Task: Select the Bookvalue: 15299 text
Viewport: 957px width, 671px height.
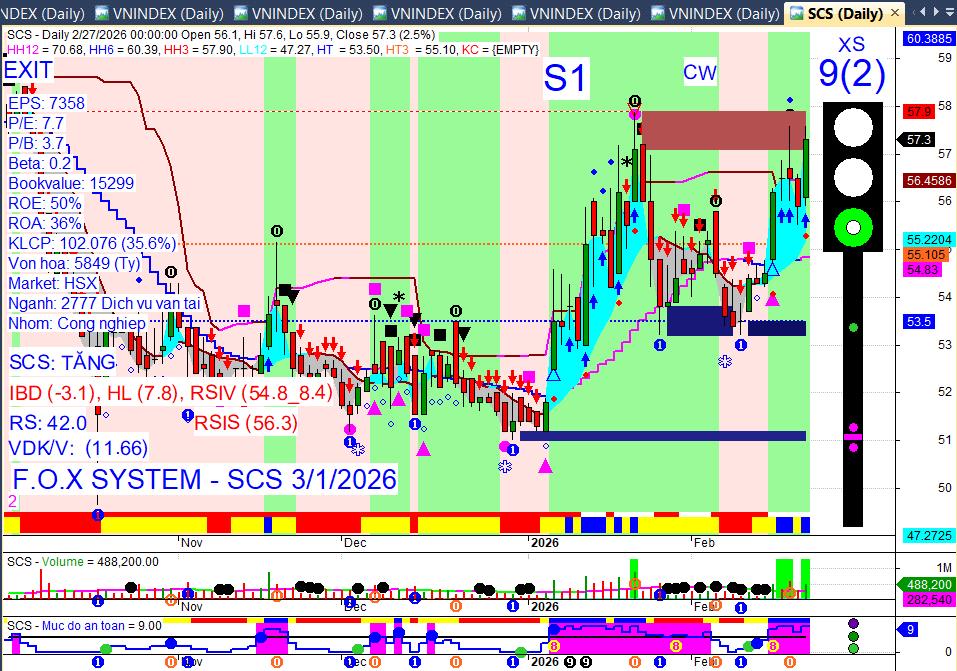Action: click(x=71, y=183)
